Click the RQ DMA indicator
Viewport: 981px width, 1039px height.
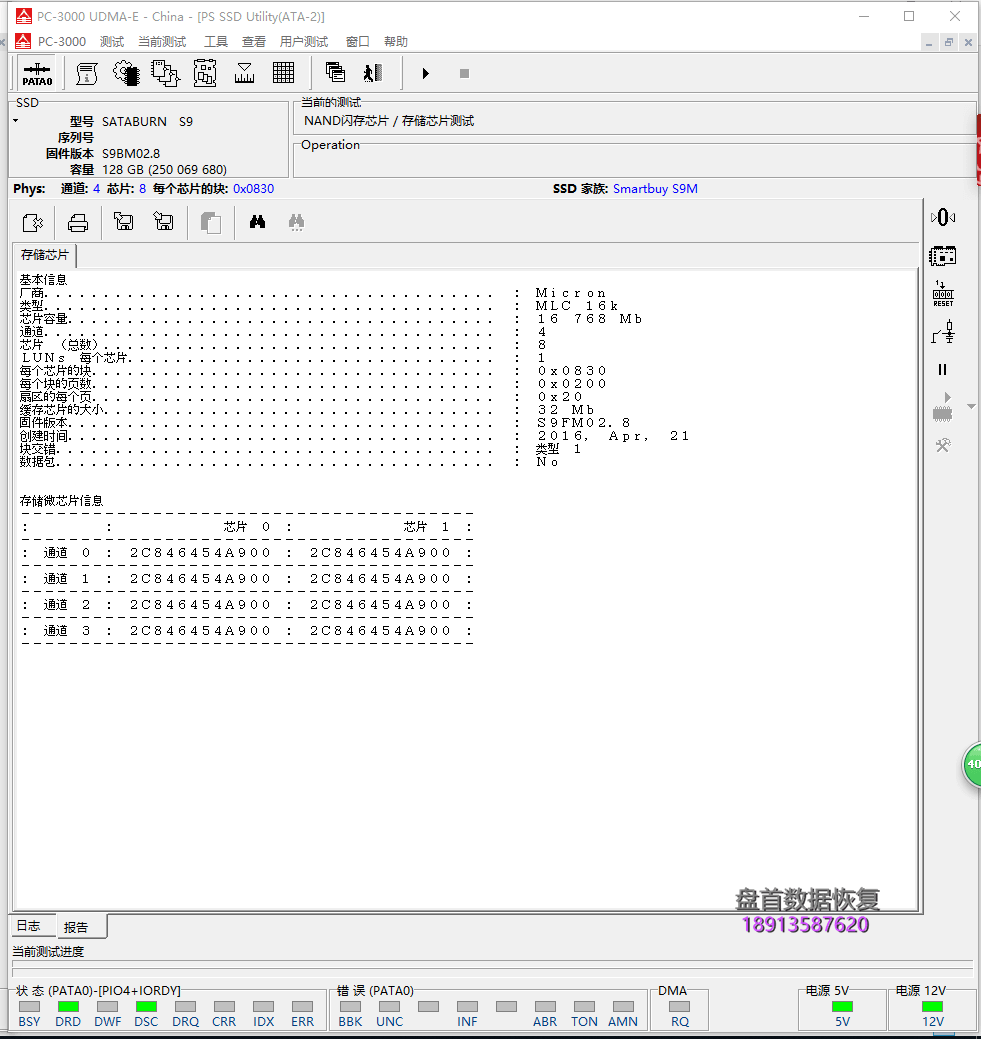tap(679, 1007)
